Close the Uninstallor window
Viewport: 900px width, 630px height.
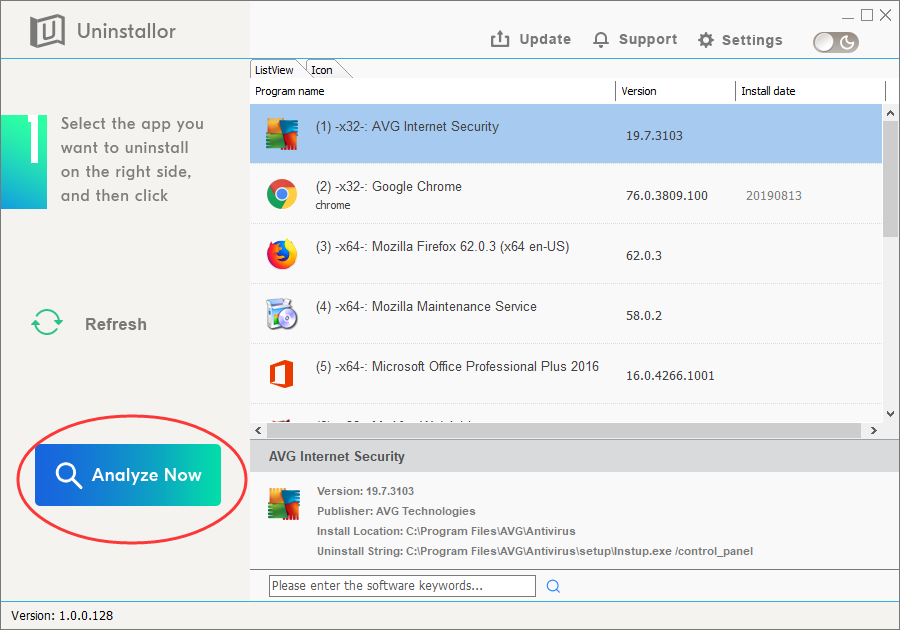click(x=886, y=15)
